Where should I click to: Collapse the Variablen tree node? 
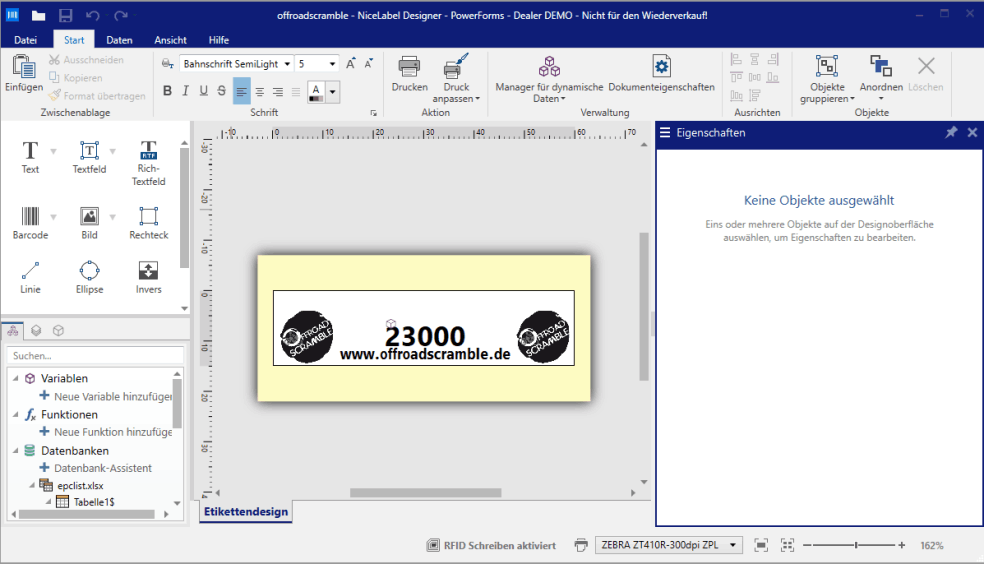[15, 378]
